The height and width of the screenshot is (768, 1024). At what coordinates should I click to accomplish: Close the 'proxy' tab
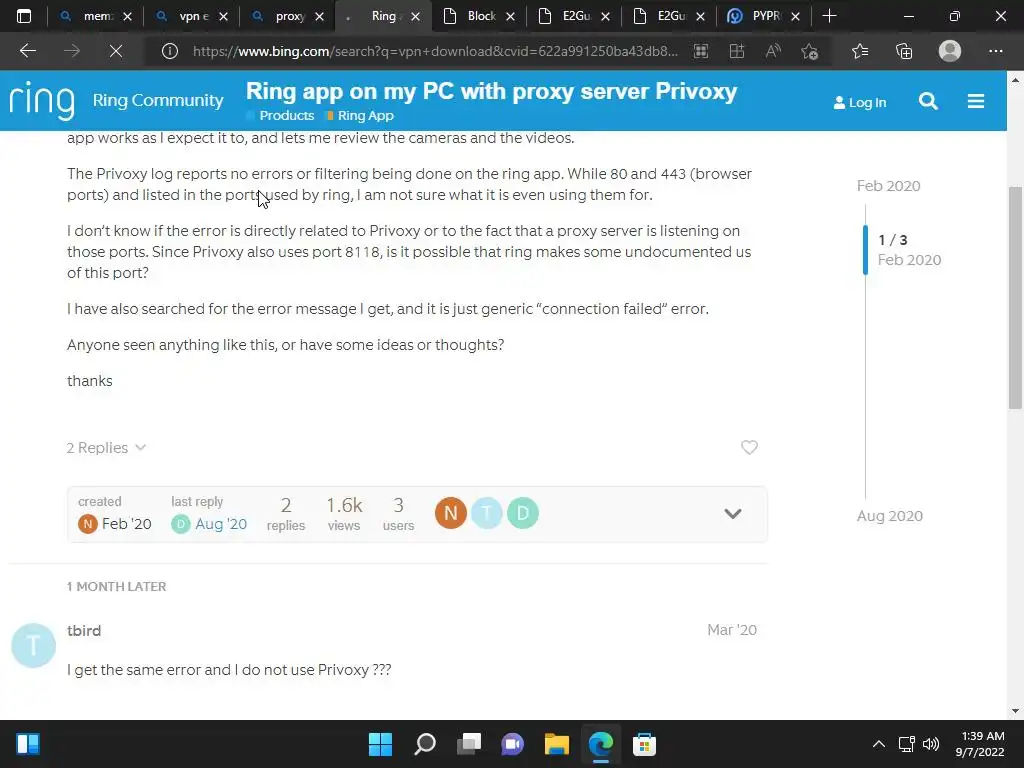(x=319, y=16)
